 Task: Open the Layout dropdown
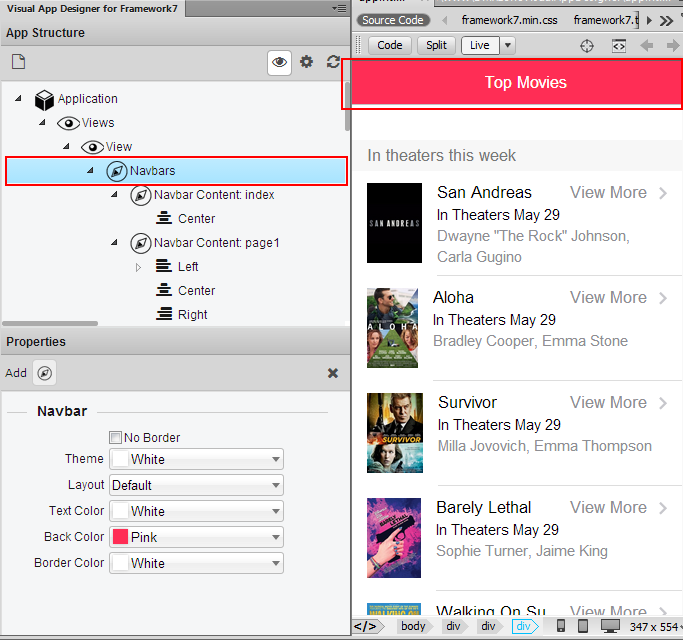[196, 485]
